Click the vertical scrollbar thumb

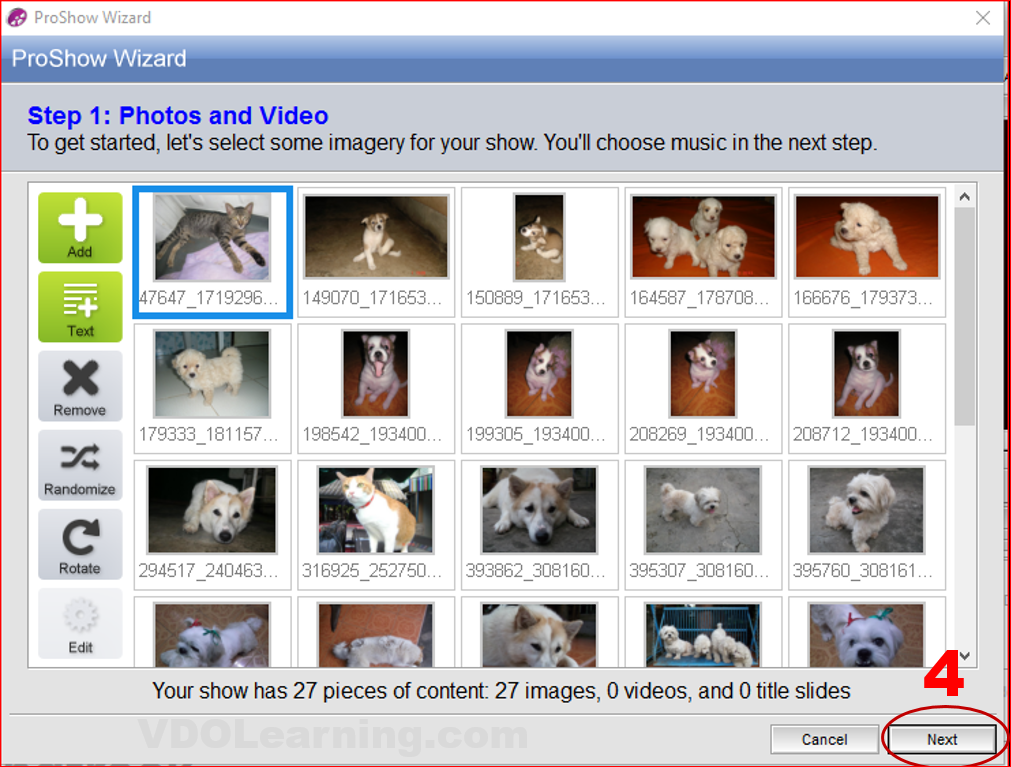click(965, 316)
